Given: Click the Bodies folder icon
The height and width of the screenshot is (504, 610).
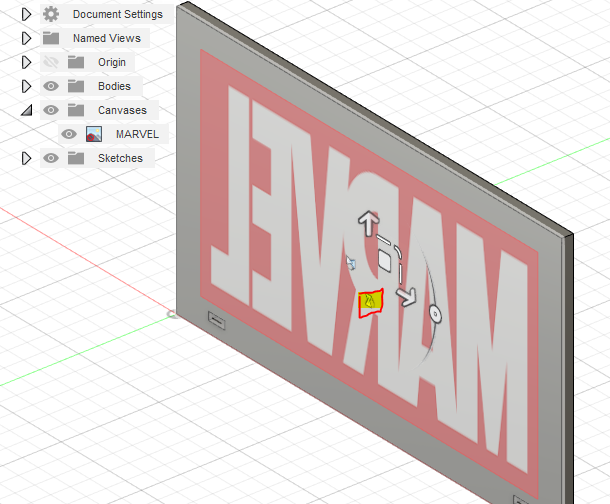Looking at the screenshot, I should click(76, 86).
